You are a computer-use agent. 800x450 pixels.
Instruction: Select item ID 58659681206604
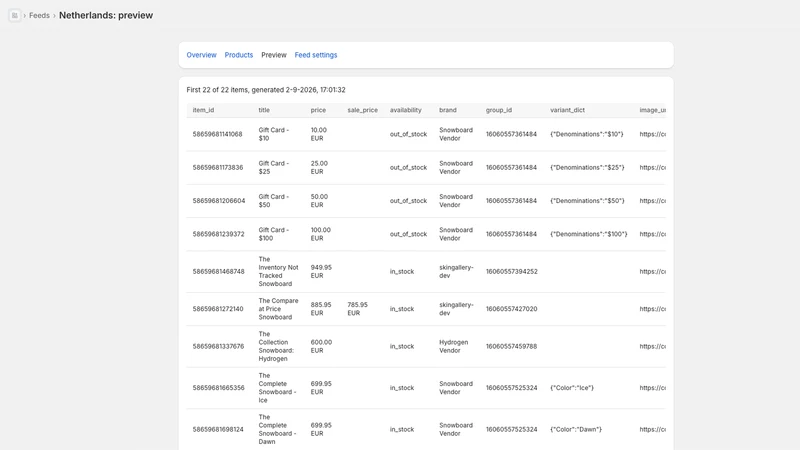point(219,201)
